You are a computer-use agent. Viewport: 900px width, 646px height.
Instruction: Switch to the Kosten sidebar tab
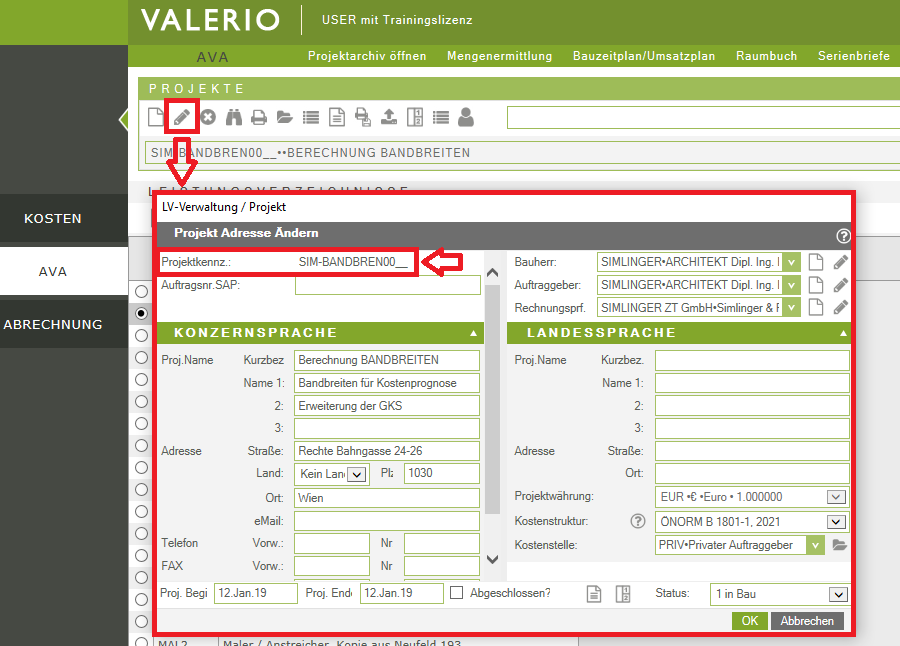(x=53, y=218)
